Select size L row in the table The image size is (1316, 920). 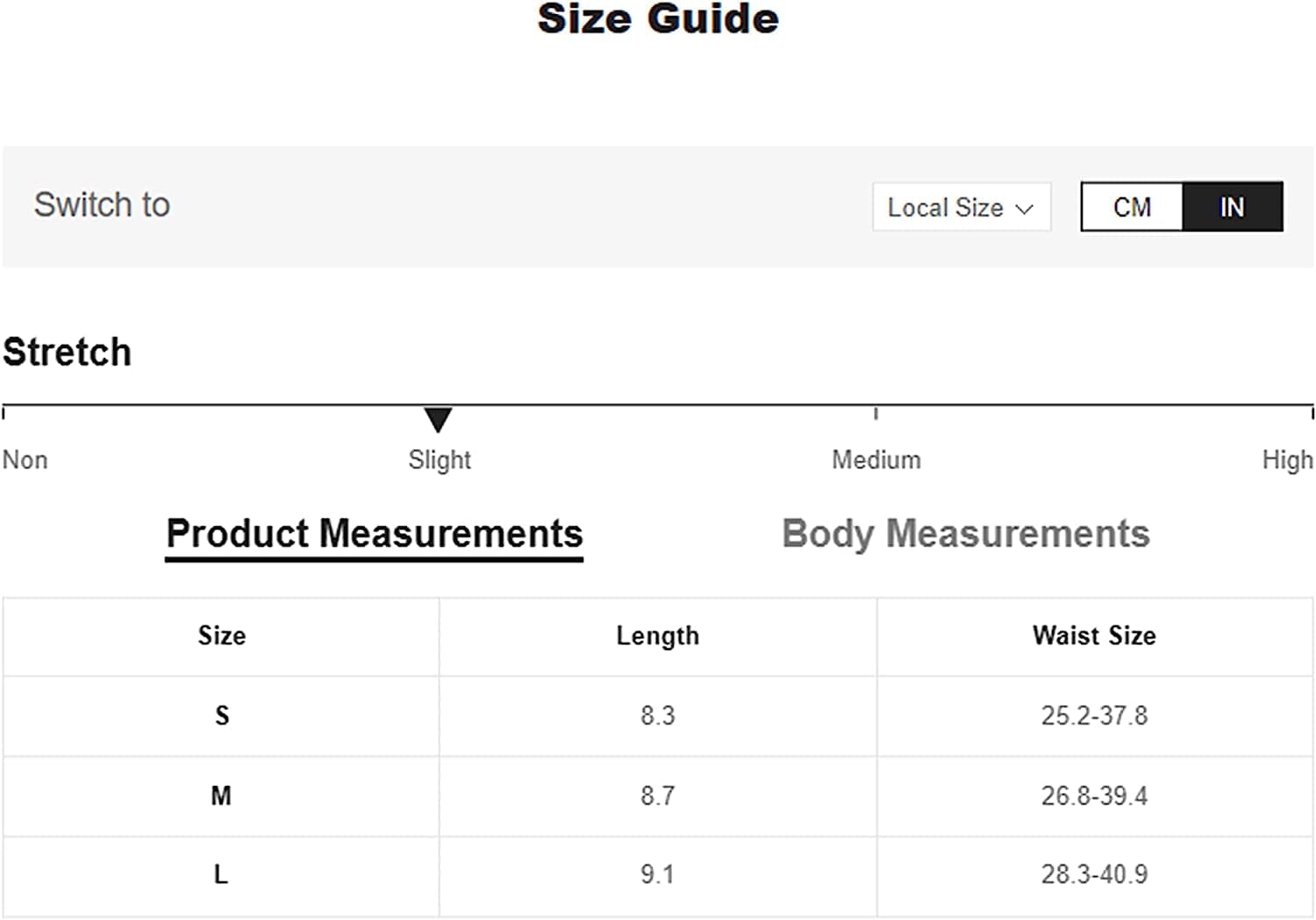[x=221, y=874]
